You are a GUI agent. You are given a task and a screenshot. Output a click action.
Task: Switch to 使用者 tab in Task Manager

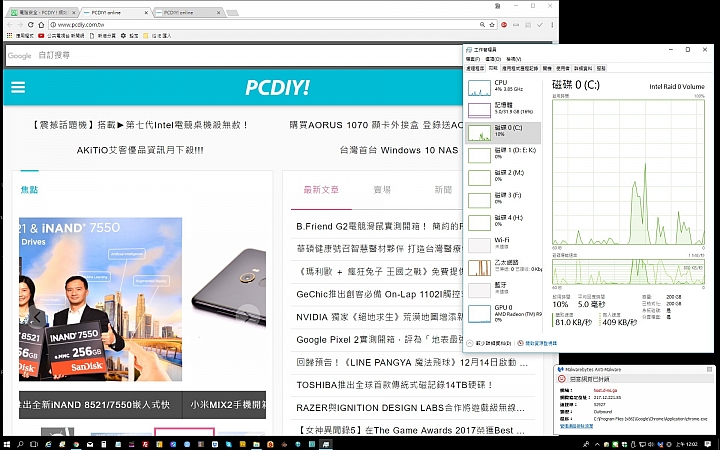(562, 68)
